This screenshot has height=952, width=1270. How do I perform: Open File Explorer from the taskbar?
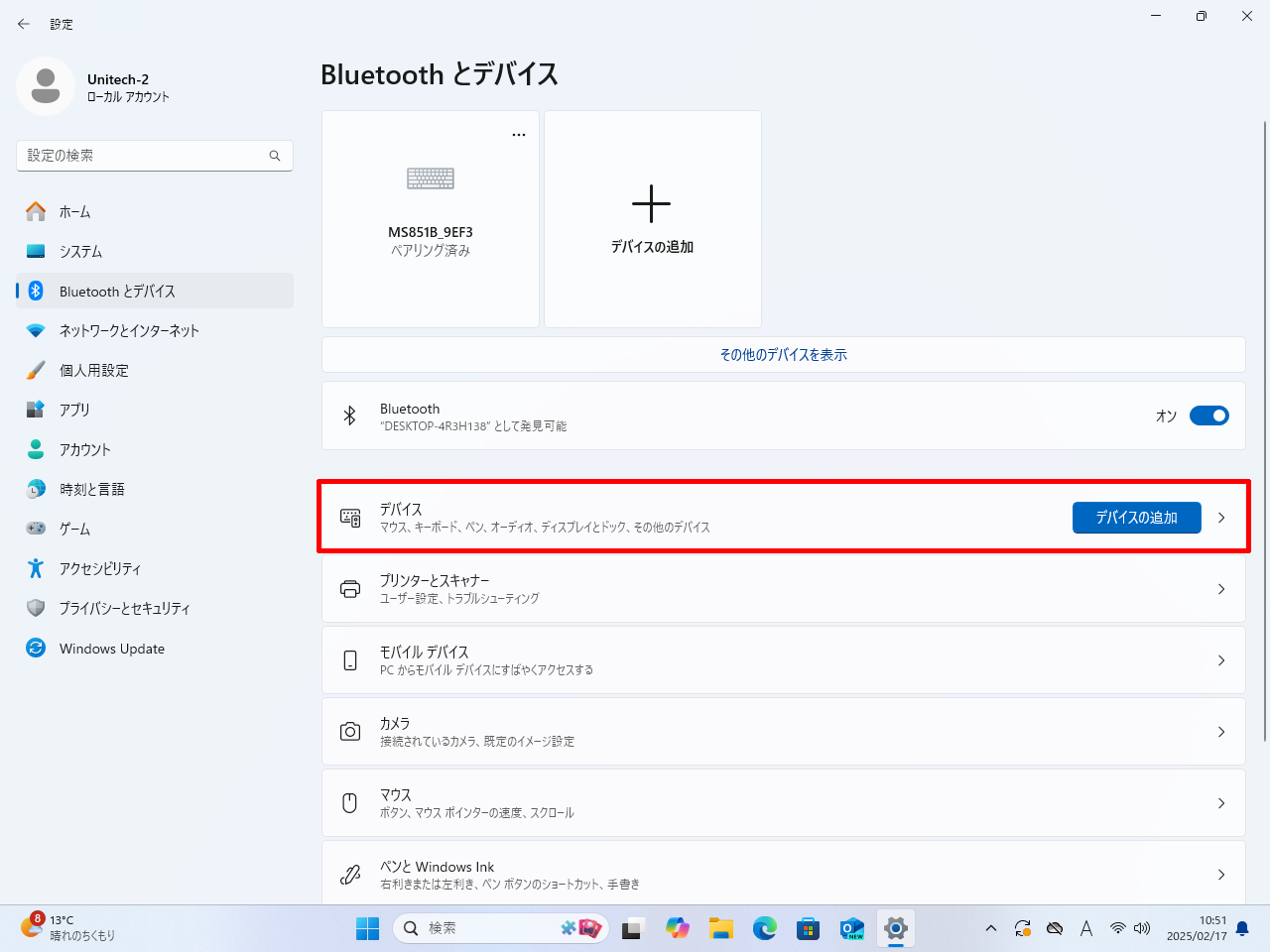click(721, 928)
